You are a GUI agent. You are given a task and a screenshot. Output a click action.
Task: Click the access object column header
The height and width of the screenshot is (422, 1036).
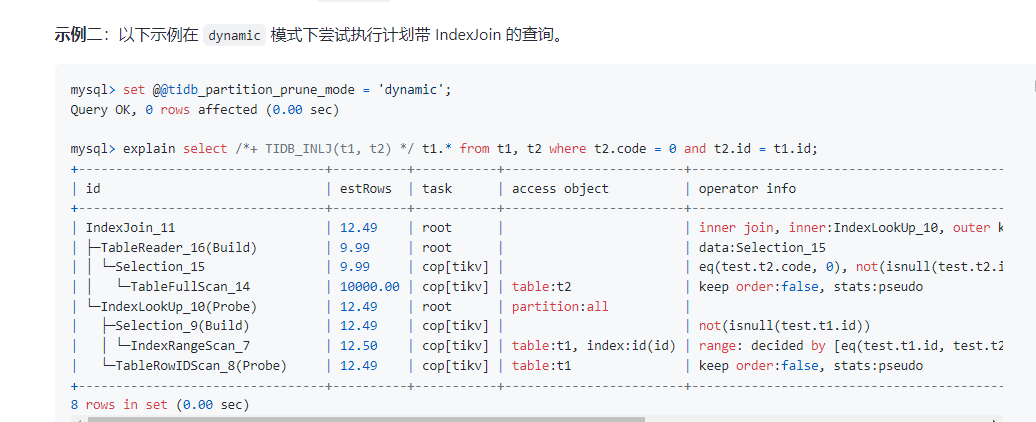[560, 188]
